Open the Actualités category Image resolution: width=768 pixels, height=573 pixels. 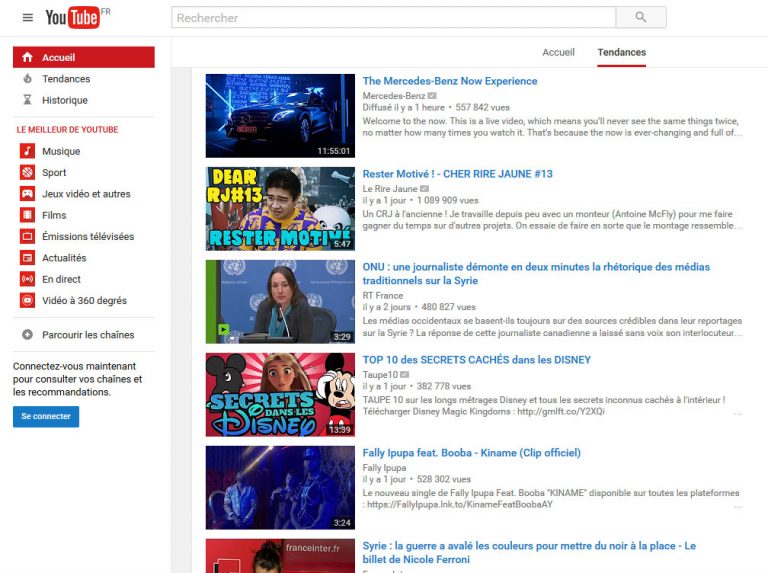point(64,258)
